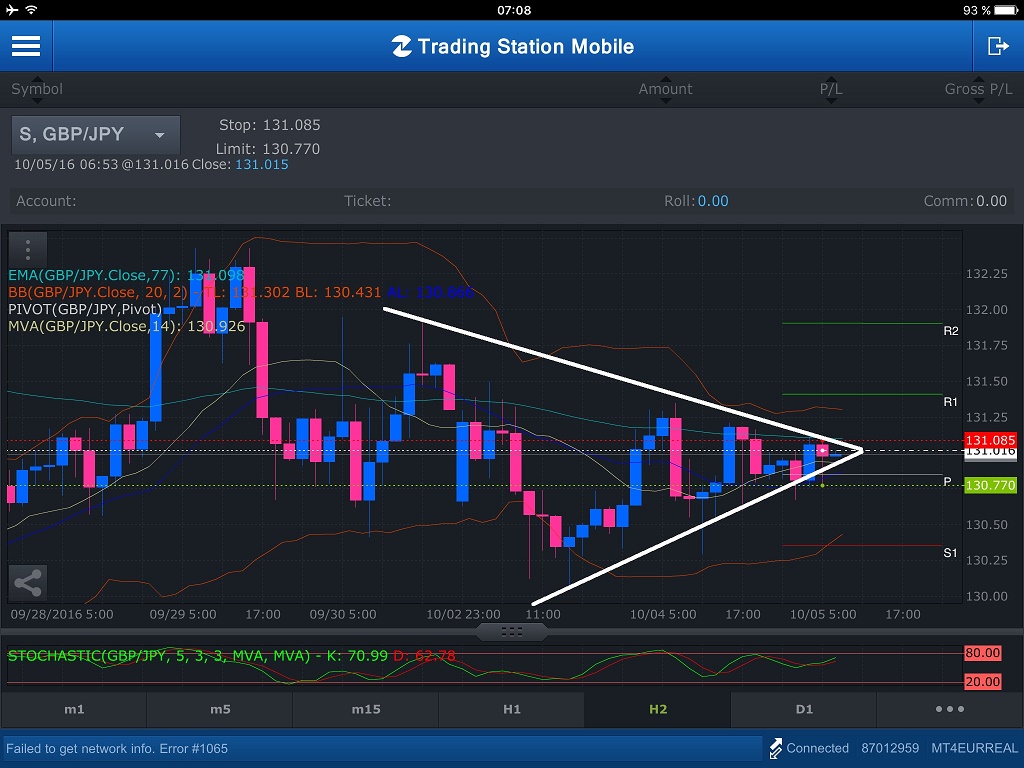Tap the battery indicator icon

(x=1006, y=10)
